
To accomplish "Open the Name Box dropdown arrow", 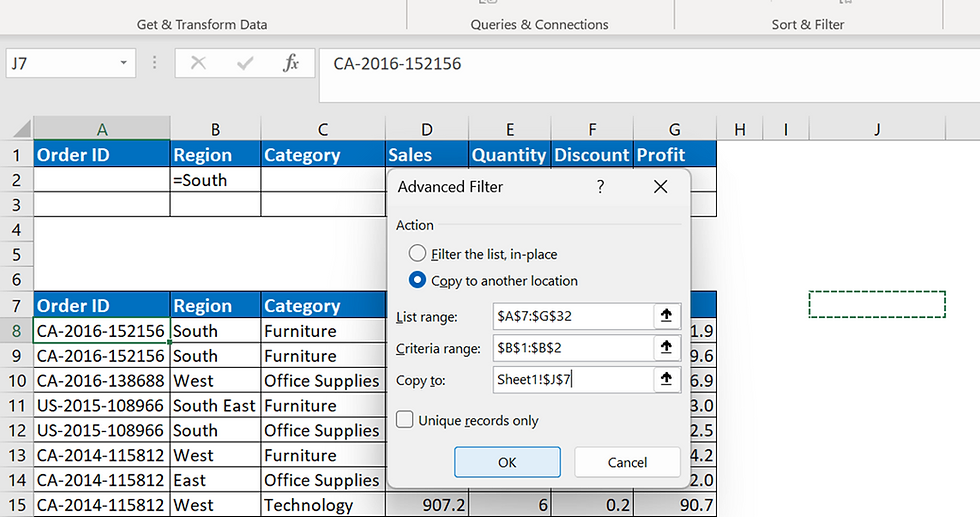I will tap(124, 63).
